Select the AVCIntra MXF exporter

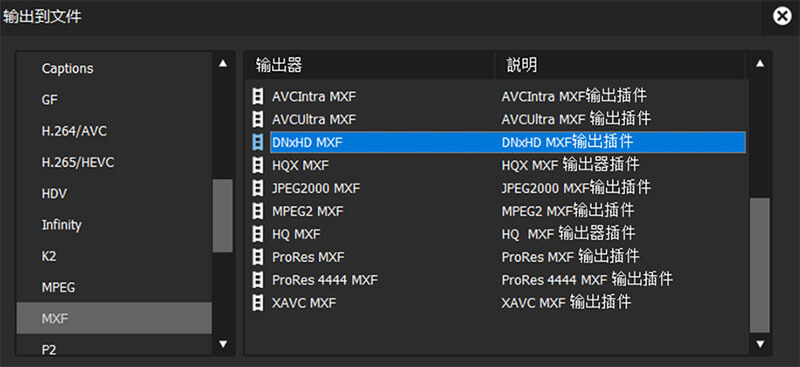pos(314,96)
